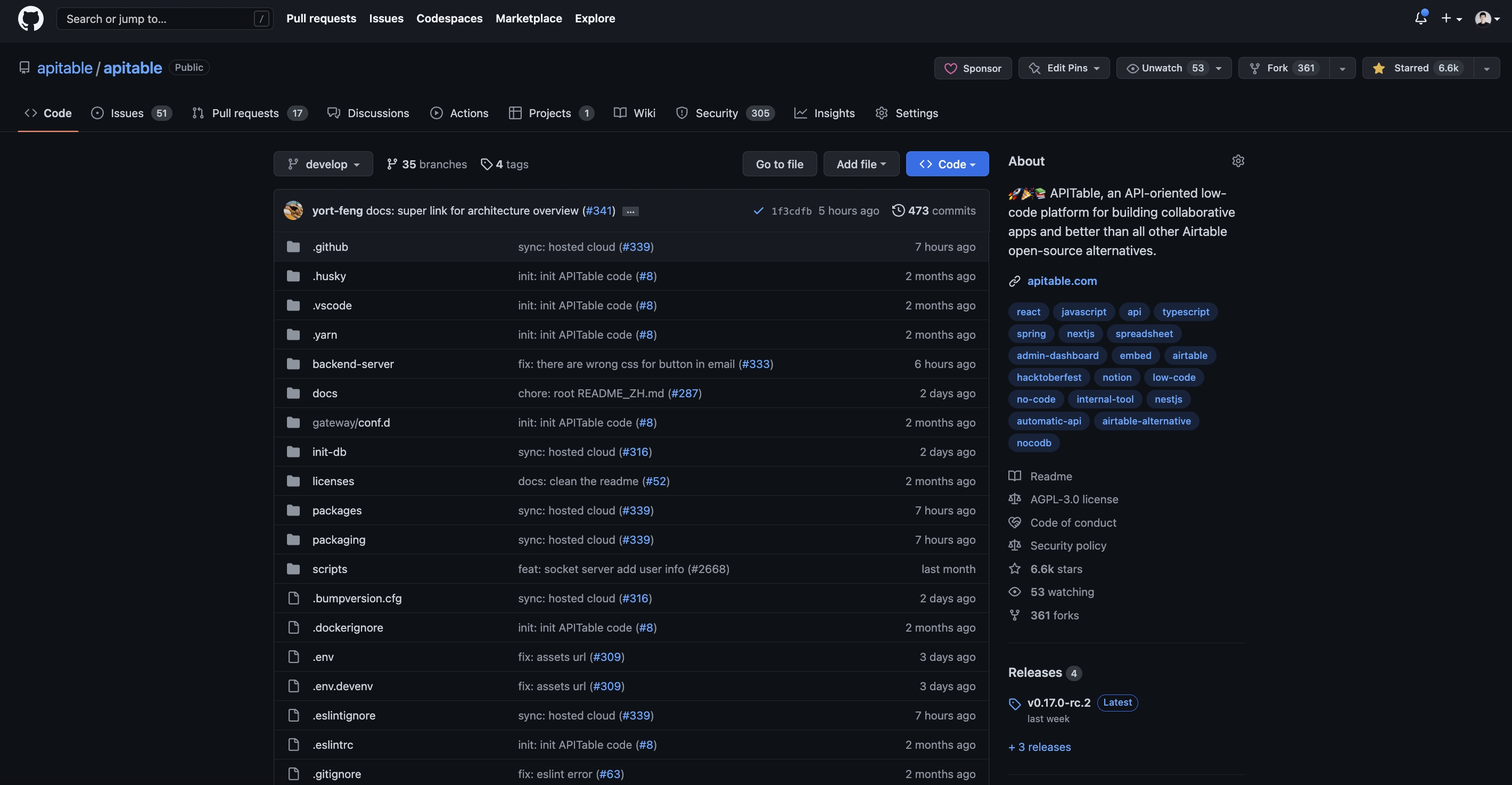Click Explore in the top navigation

coord(595,18)
